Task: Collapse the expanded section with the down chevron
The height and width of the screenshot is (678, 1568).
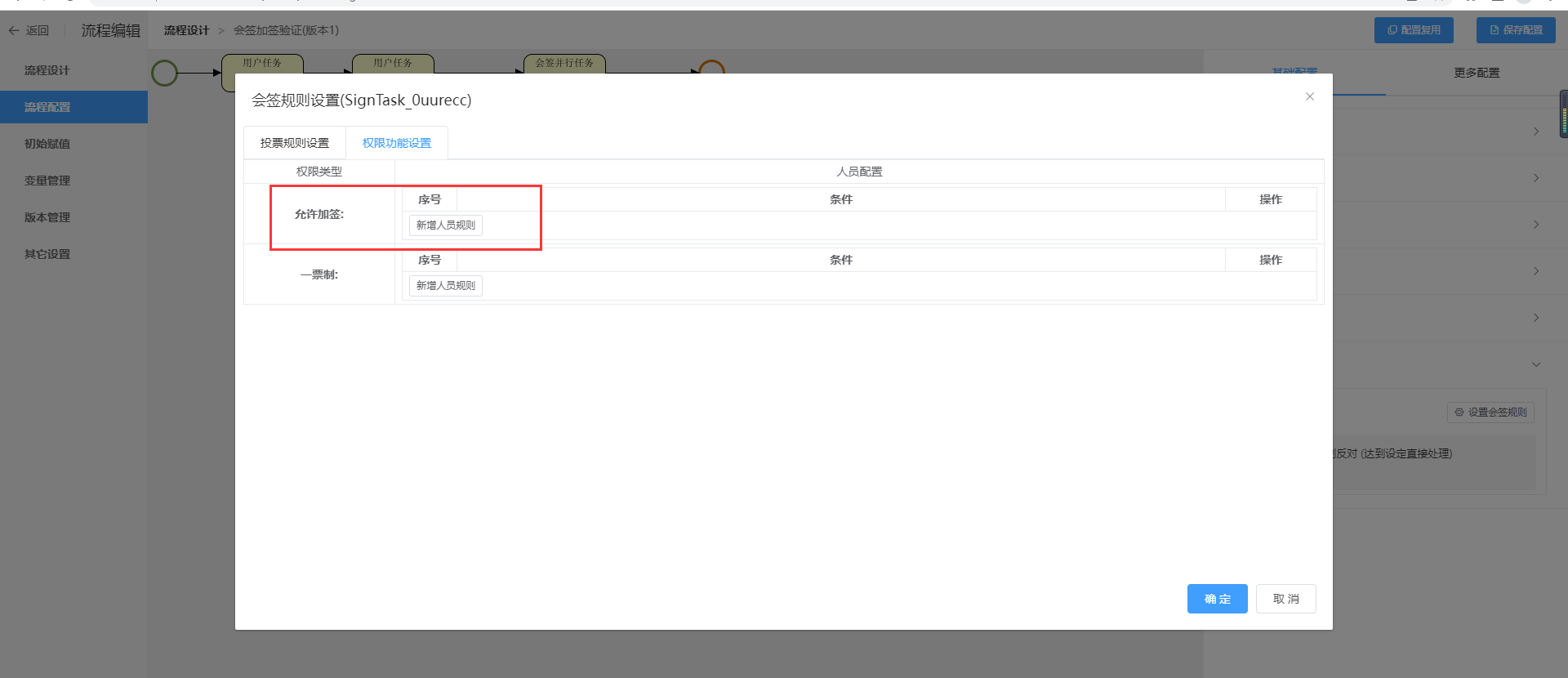Action: pyautogui.click(x=1536, y=364)
